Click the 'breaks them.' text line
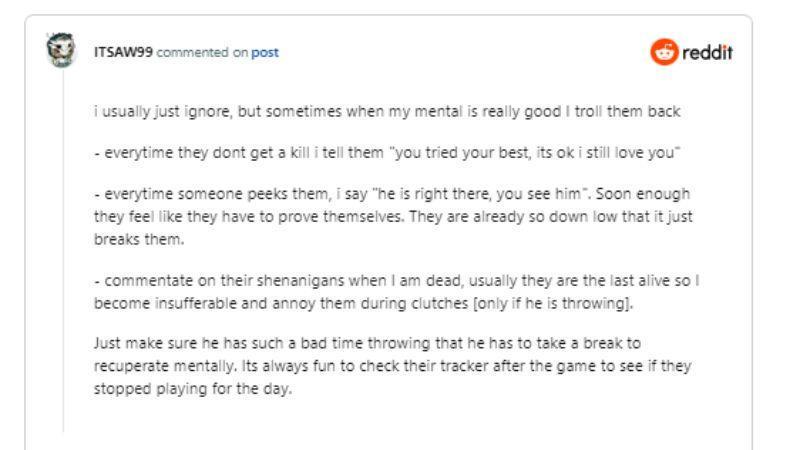This screenshot has height=450, width=800. click(139, 239)
